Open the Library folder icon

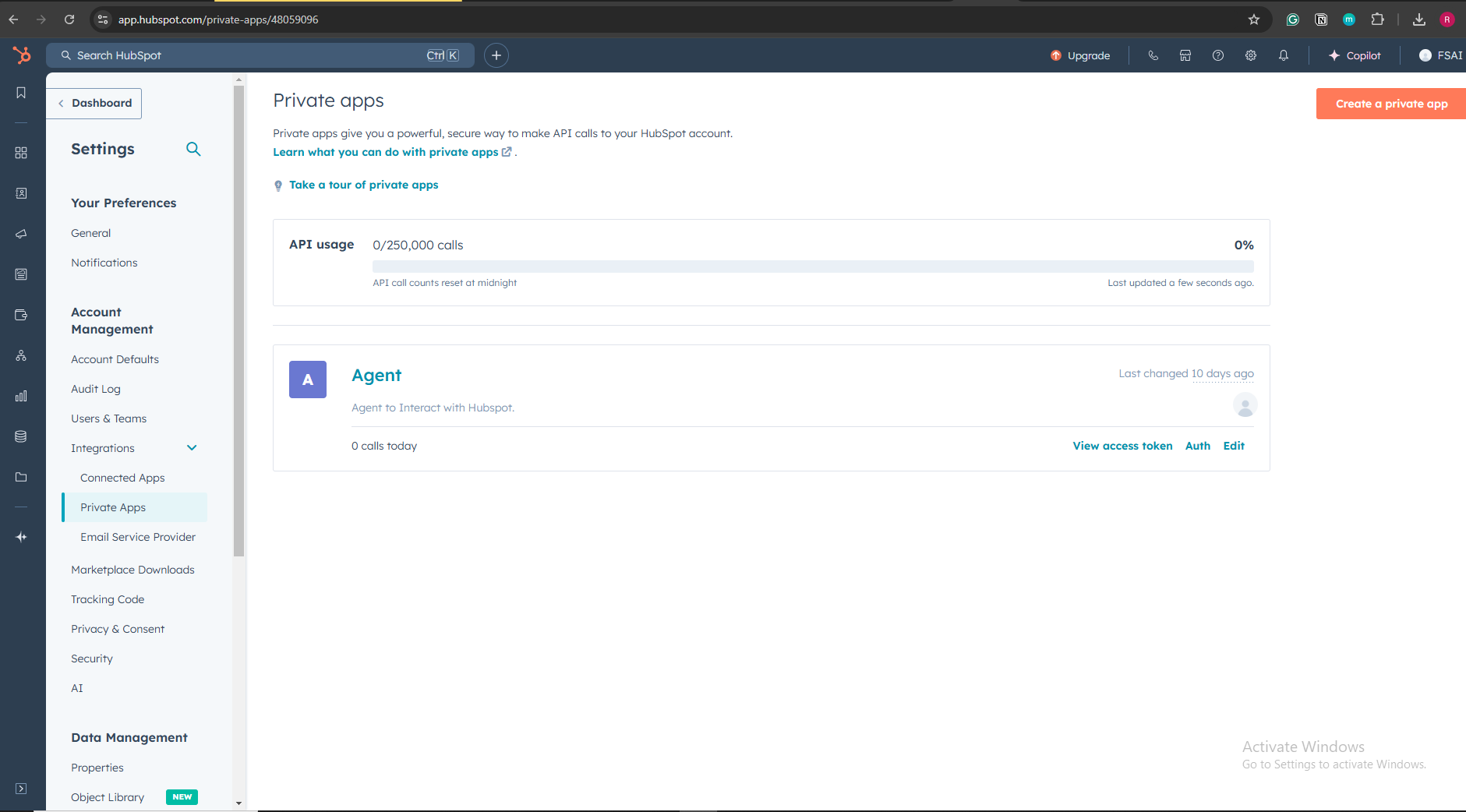(x=21, y=477)
